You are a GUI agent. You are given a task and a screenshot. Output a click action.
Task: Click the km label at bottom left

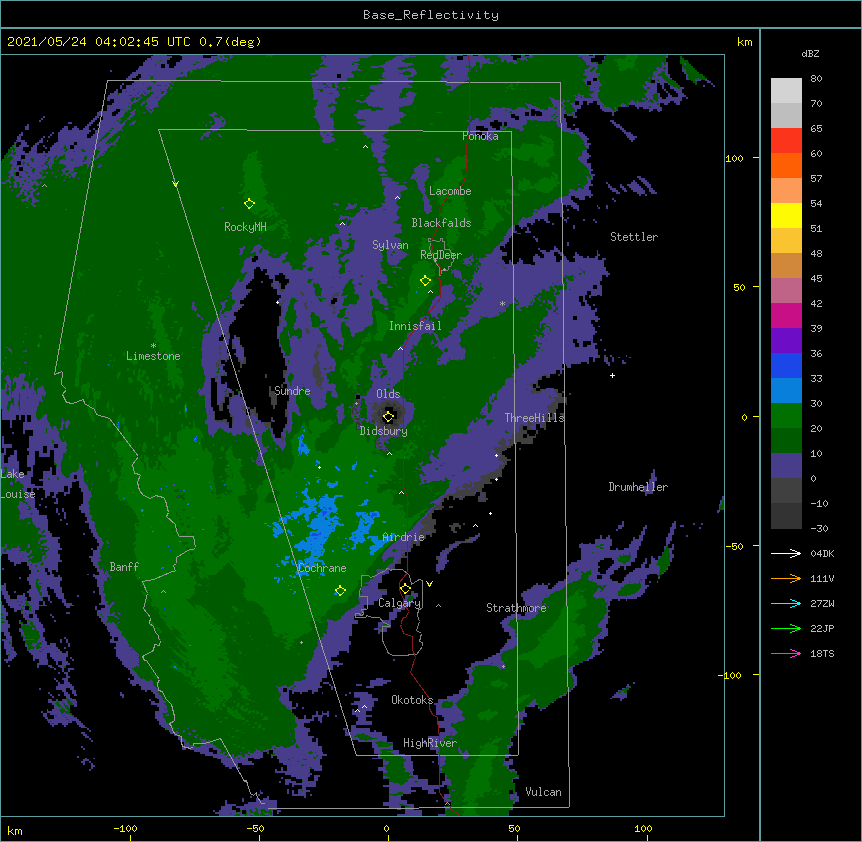click(x=15, y=830)
